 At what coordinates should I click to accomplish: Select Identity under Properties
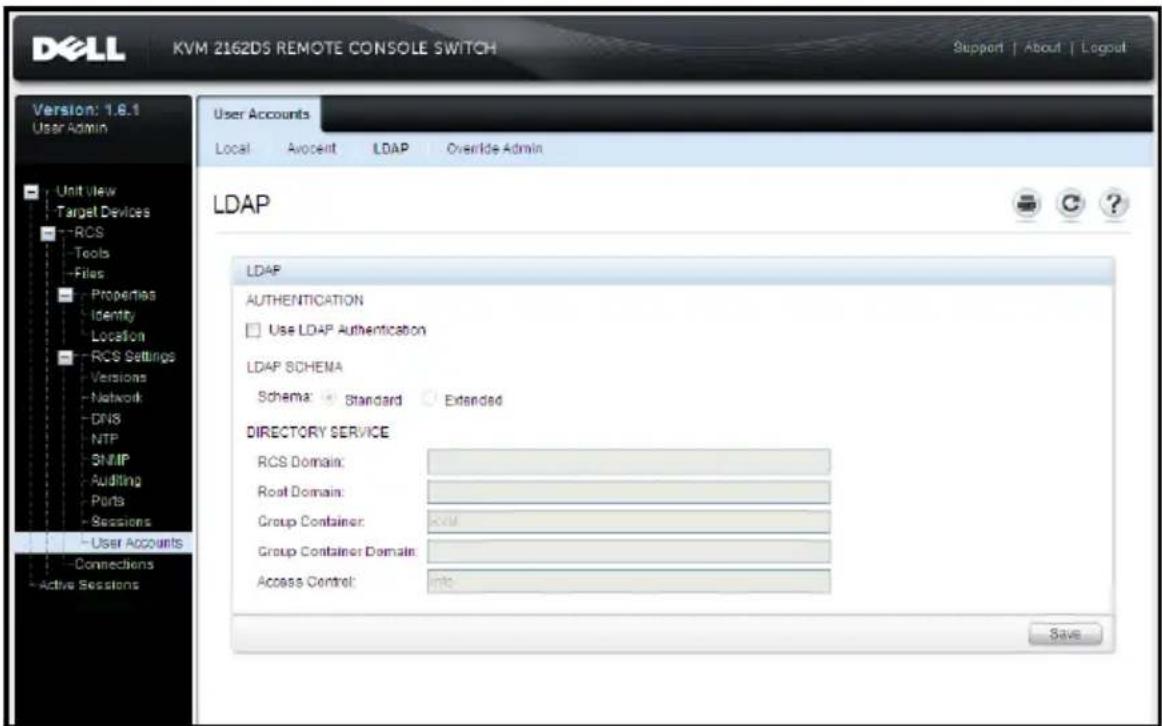(x=113, y=316)
